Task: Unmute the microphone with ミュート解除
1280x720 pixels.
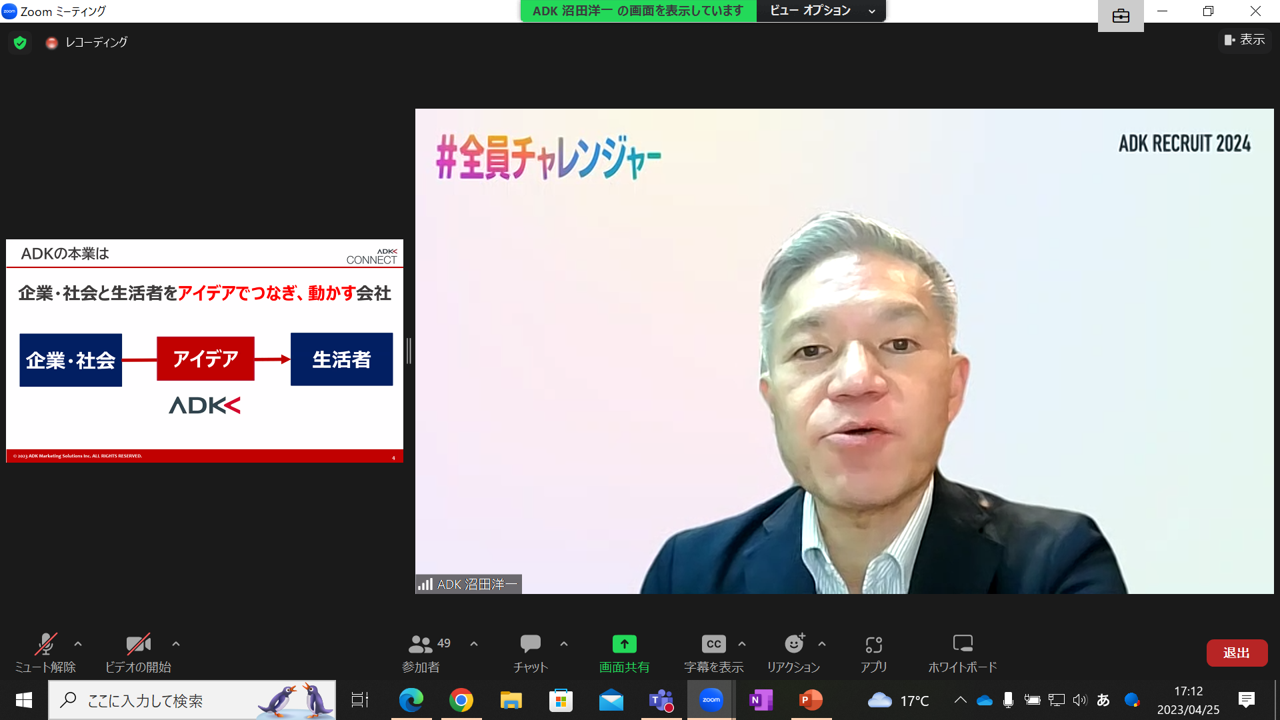Action: [x=45, y=653]
